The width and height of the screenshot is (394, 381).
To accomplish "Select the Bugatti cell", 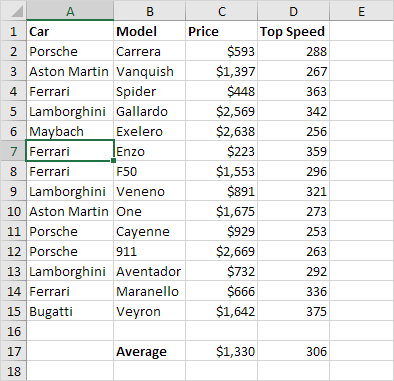I will click(x=70, y=311).
